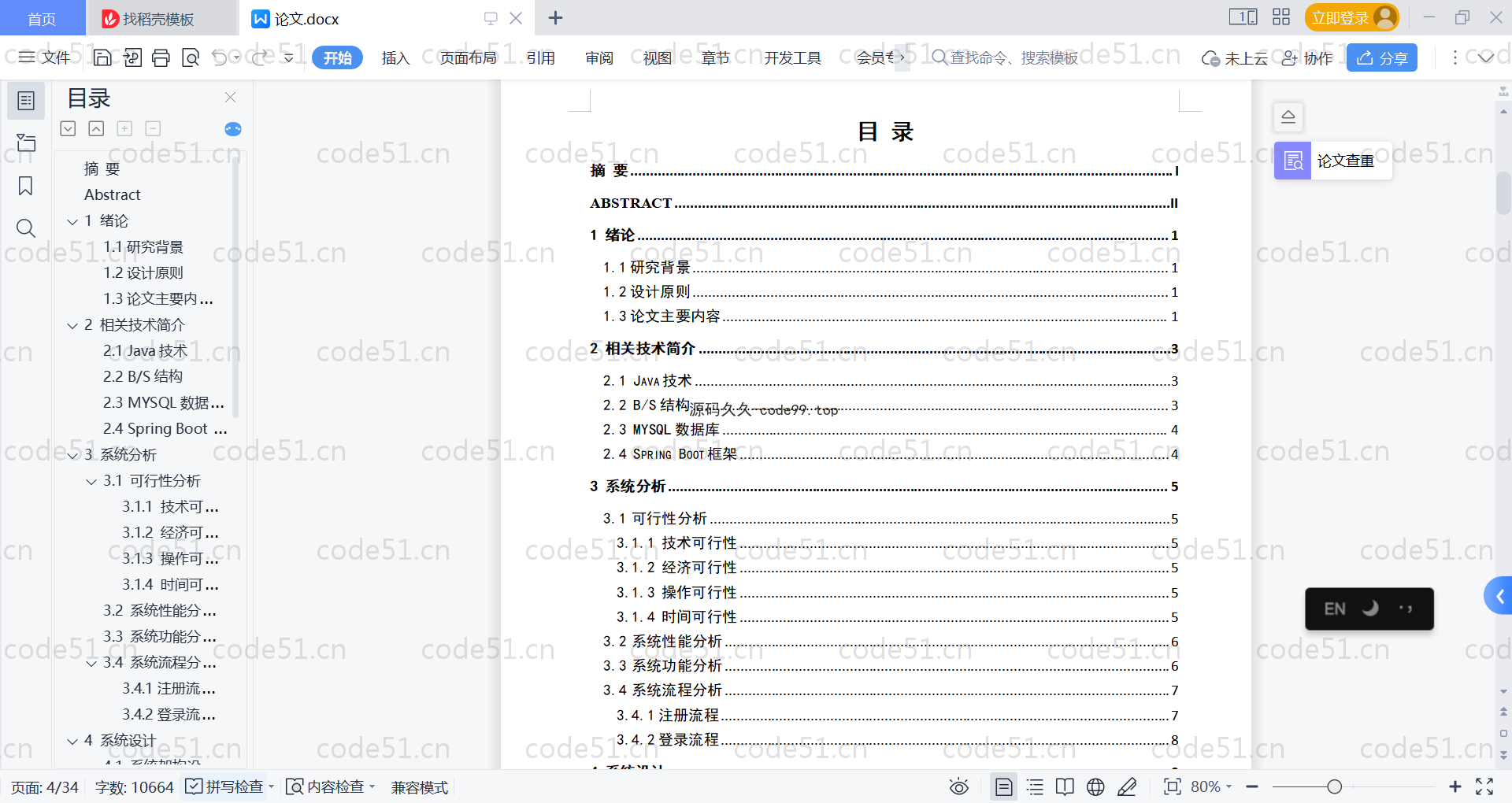Click the 分享 share button

[1382, 57]
